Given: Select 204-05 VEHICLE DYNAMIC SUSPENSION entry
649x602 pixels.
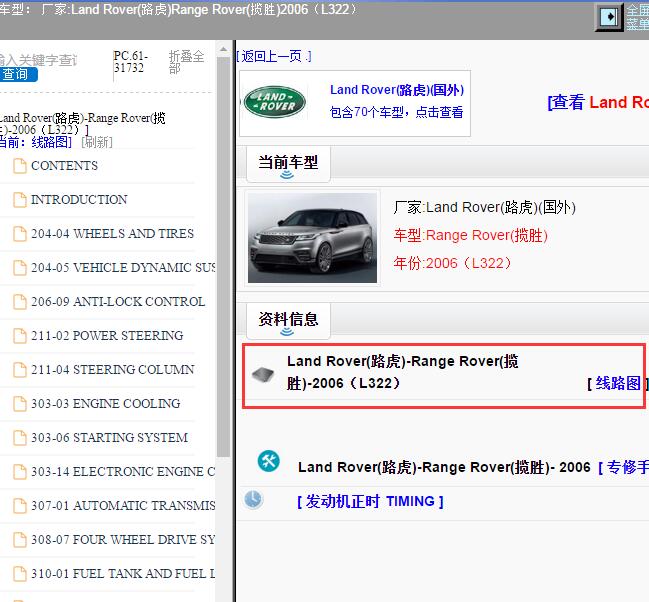Looking at the screenshot, I should pos(123,267).
